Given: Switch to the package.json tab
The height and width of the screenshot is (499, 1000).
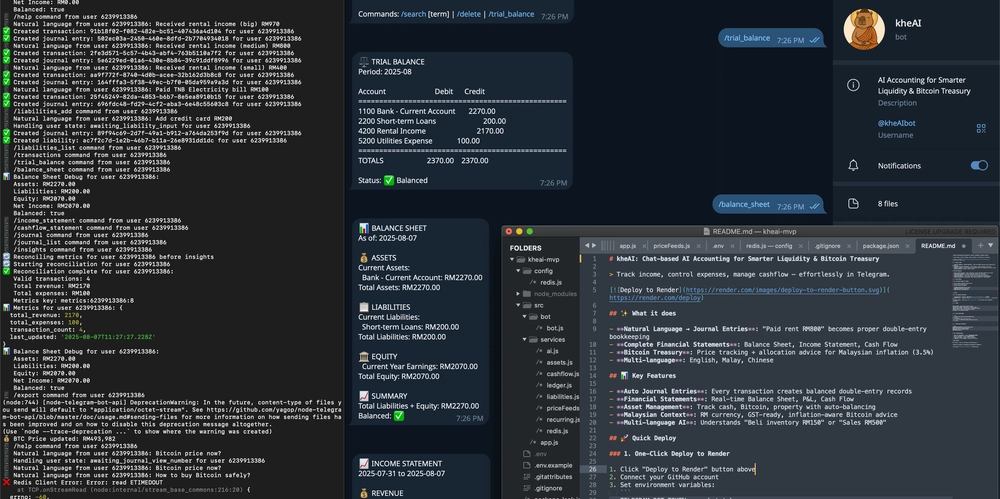Looking at the screenshot, I should pyautogui.click(x=880, y=246).
